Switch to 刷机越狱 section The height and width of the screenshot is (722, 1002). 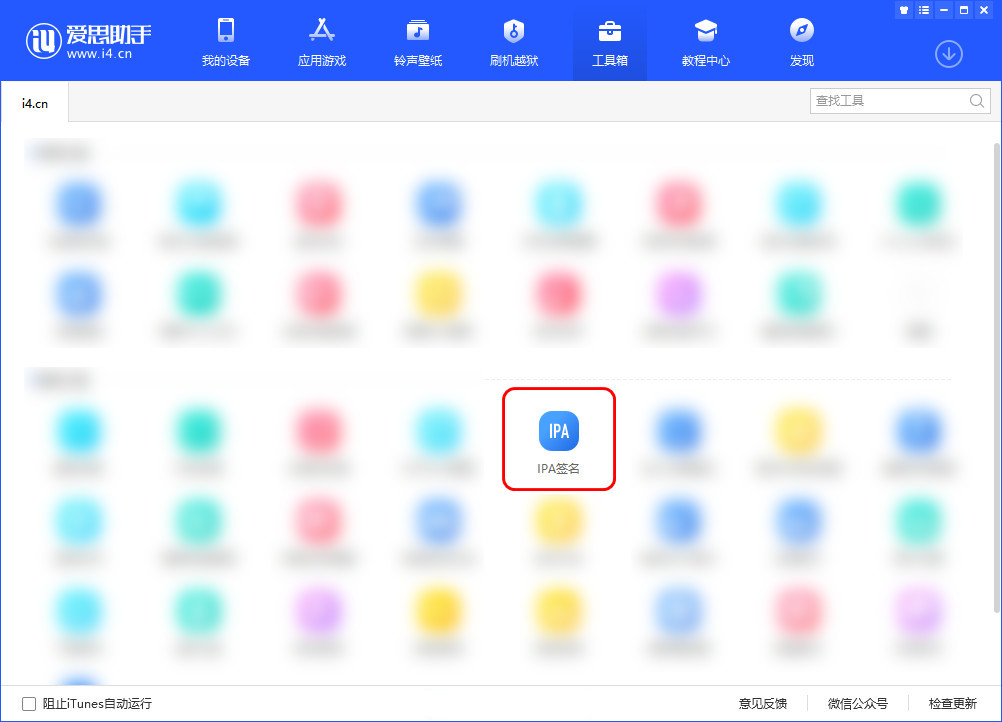tap(514, 42)
